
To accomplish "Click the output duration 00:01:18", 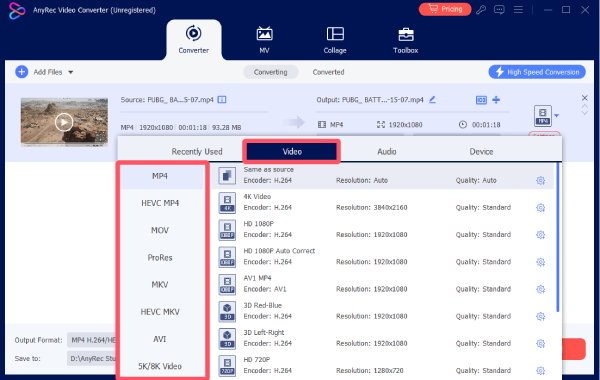I will pos(486,125).
